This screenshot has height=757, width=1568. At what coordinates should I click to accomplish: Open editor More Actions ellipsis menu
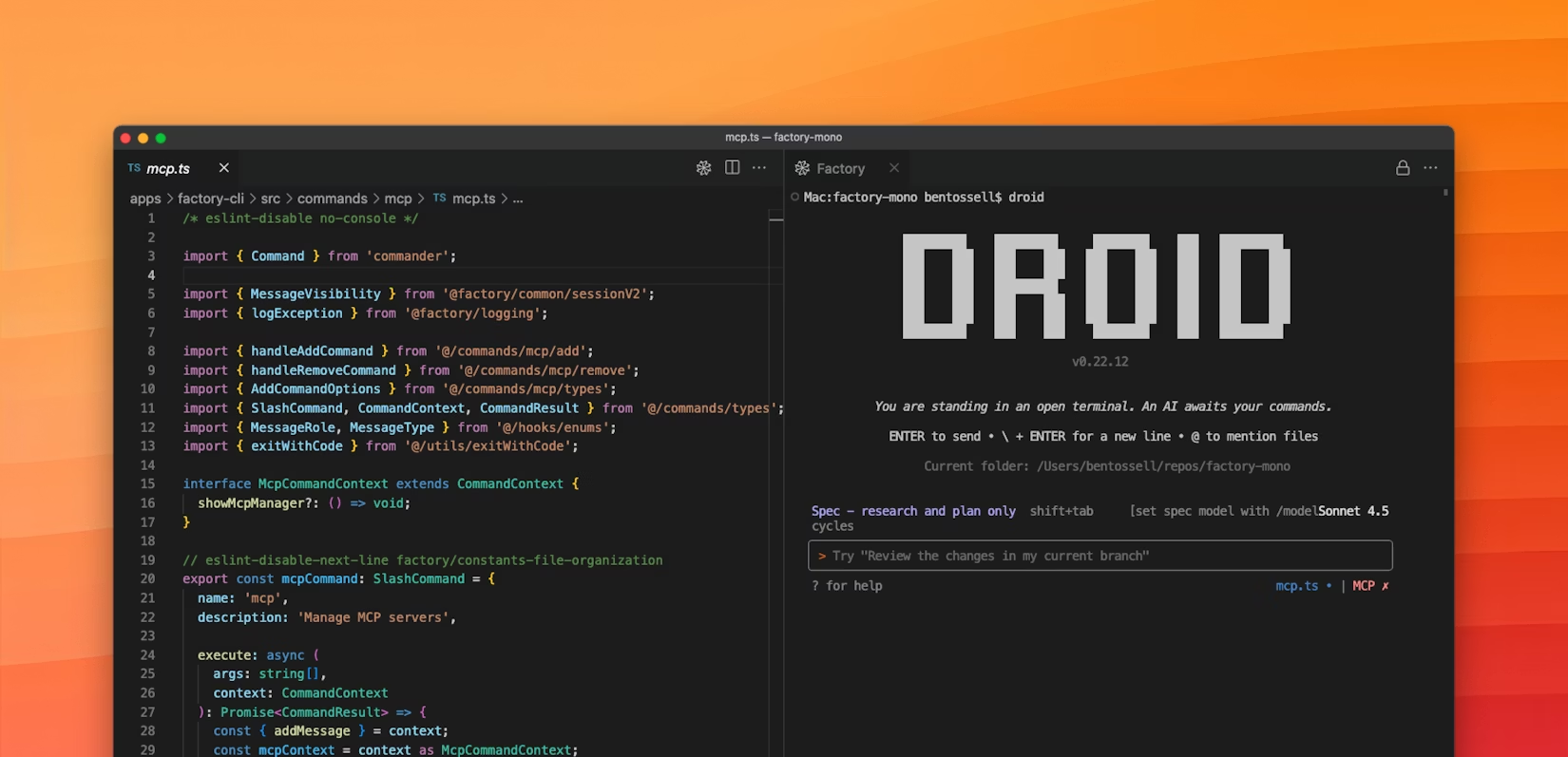[759, 168]
